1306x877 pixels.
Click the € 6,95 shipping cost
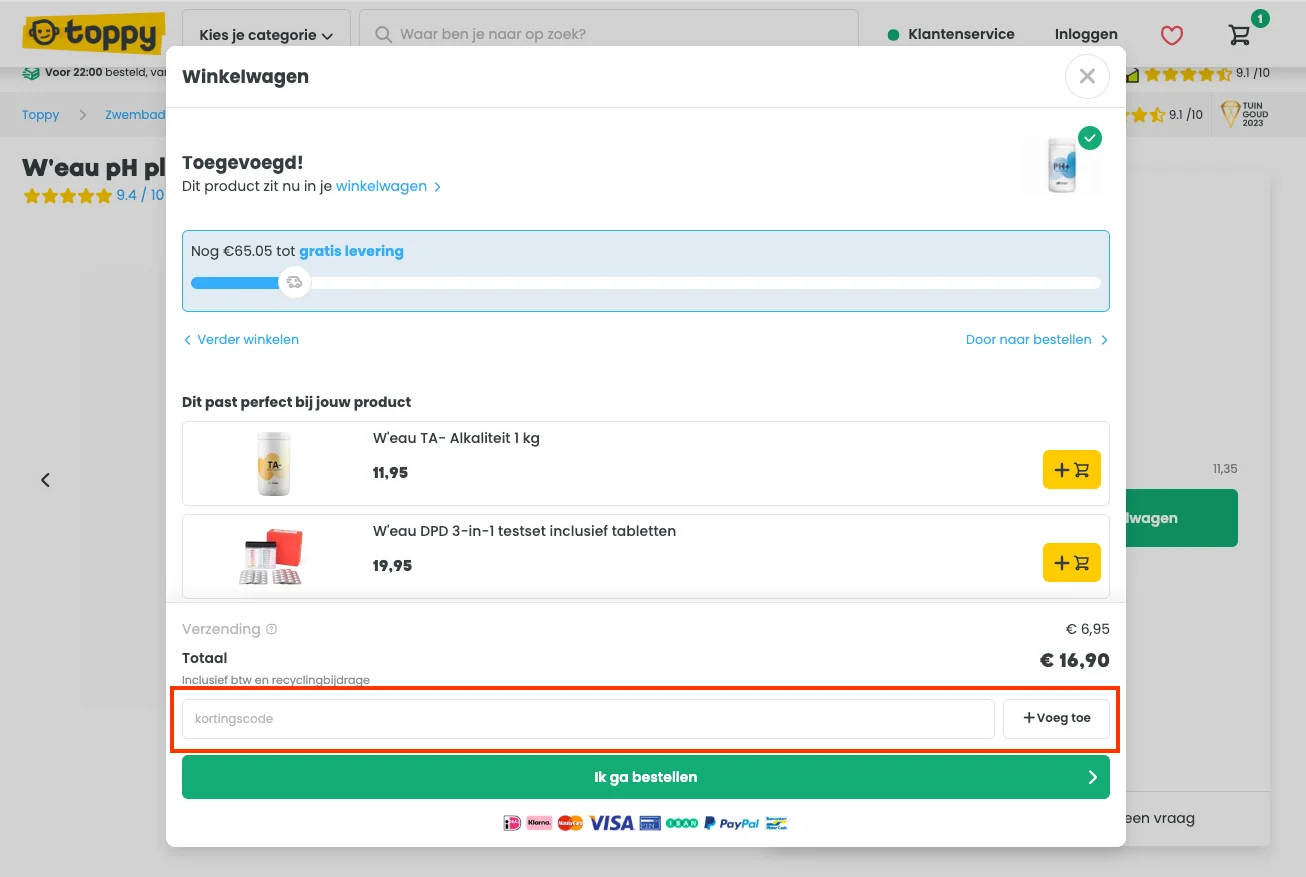[x=1088, y=629]
